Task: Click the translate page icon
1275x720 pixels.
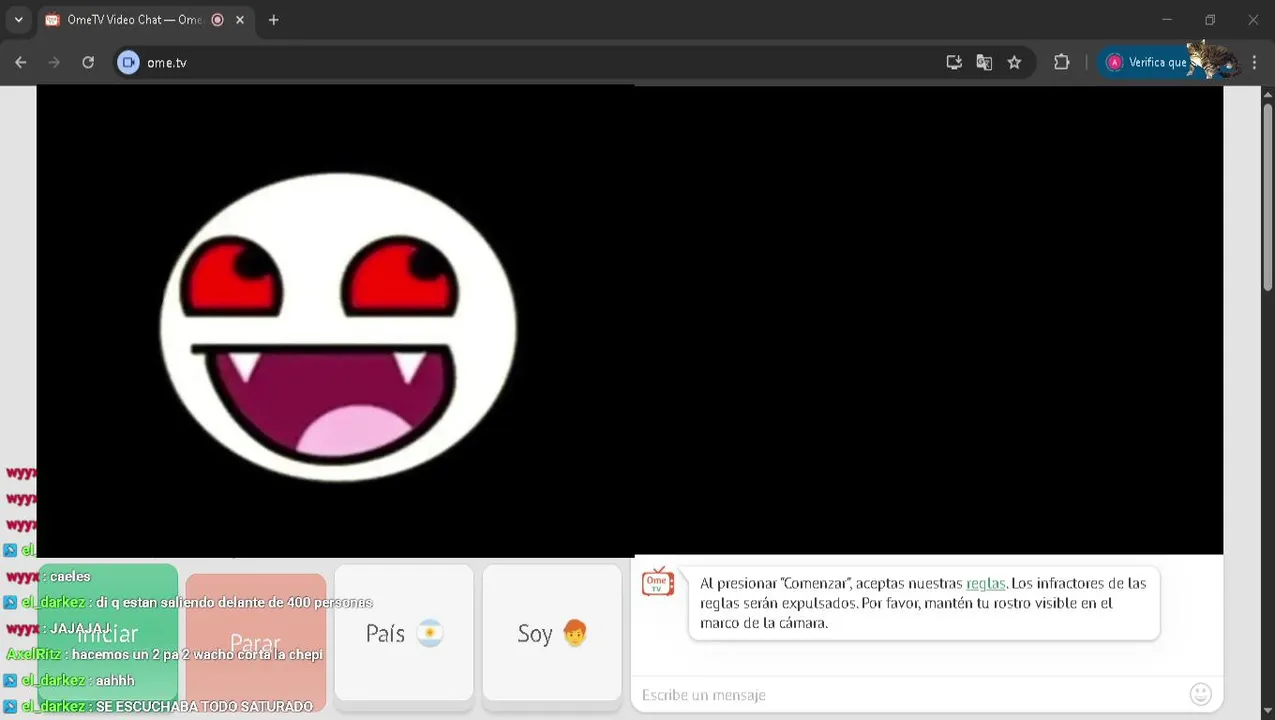Action: click(x=984, y=62)
